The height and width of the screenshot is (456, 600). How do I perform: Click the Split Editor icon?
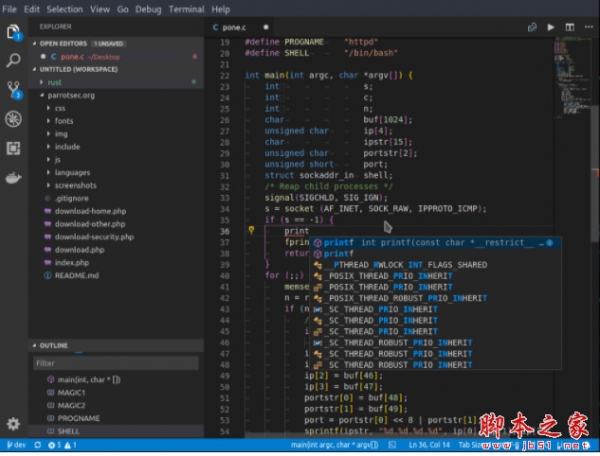[x=570, y=27]
